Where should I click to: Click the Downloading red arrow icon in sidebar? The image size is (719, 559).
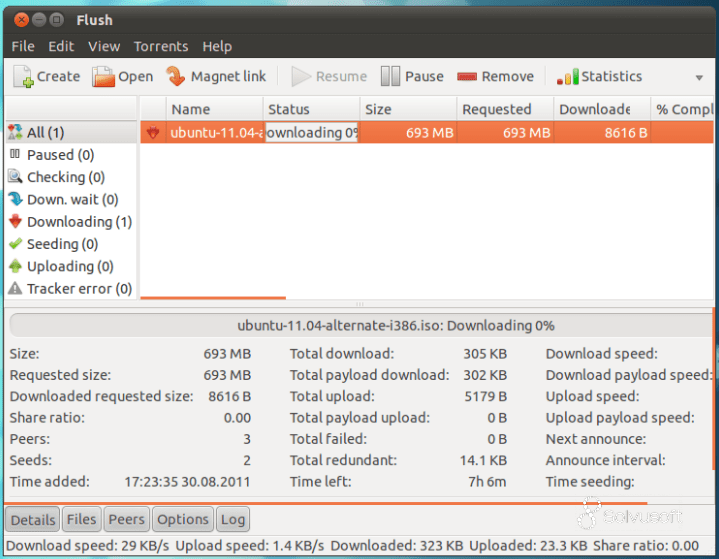[x=15, y=221]
